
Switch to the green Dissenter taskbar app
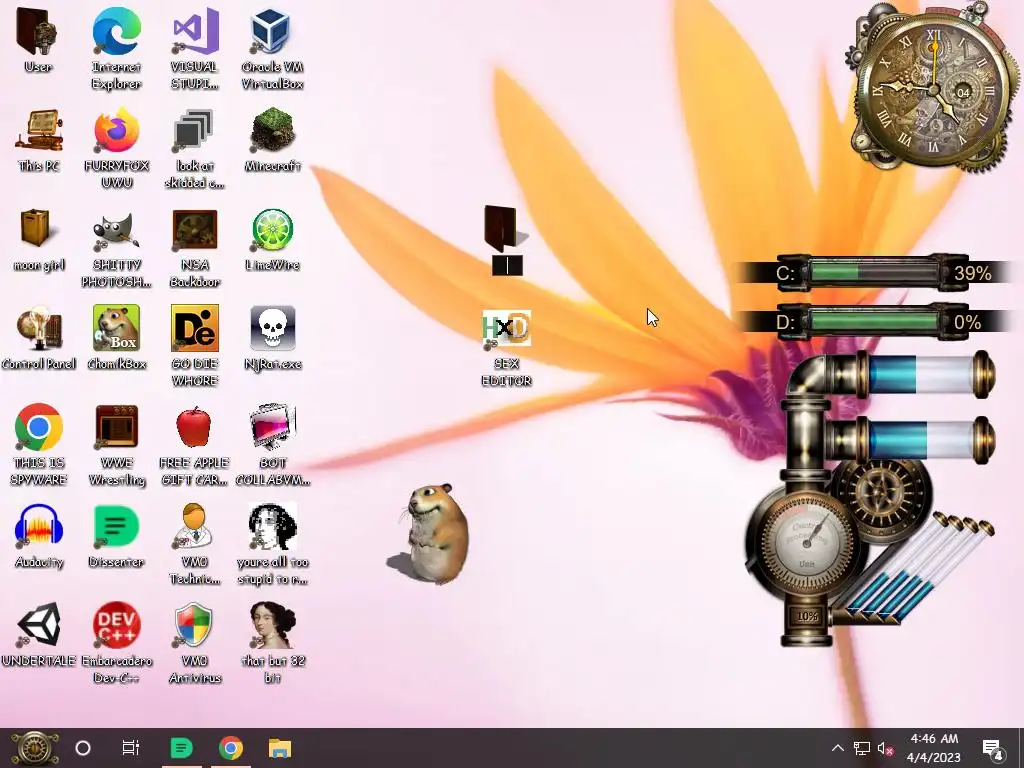(x=181, y=748)
